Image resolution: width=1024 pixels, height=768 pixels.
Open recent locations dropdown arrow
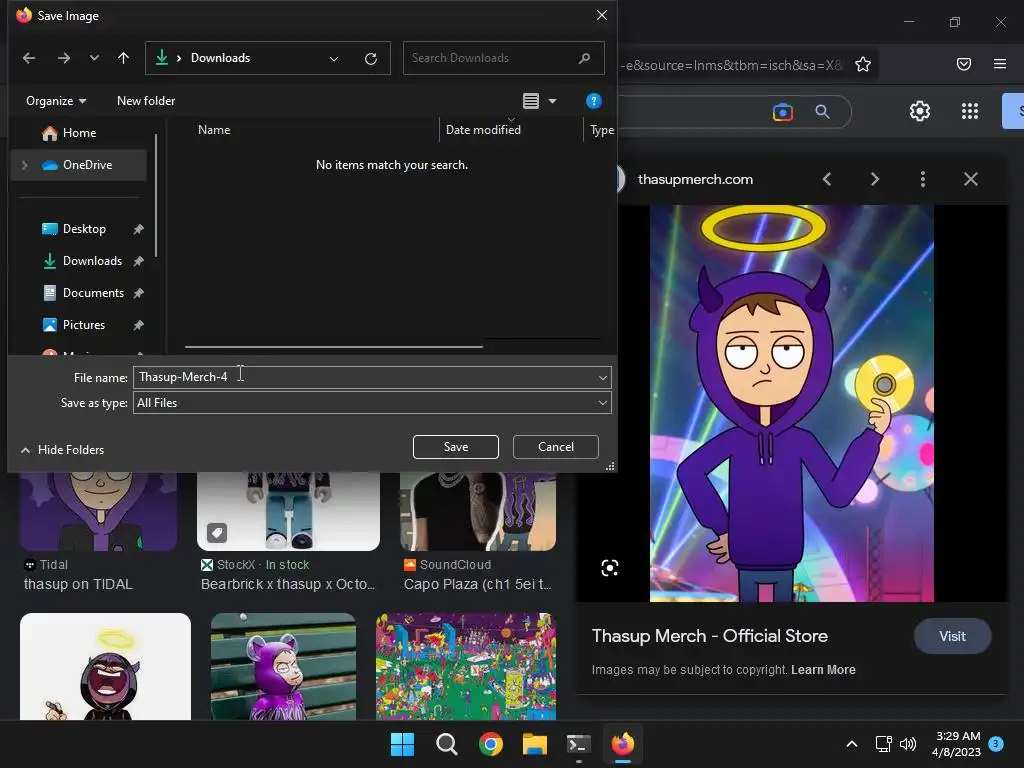[94, 58]
